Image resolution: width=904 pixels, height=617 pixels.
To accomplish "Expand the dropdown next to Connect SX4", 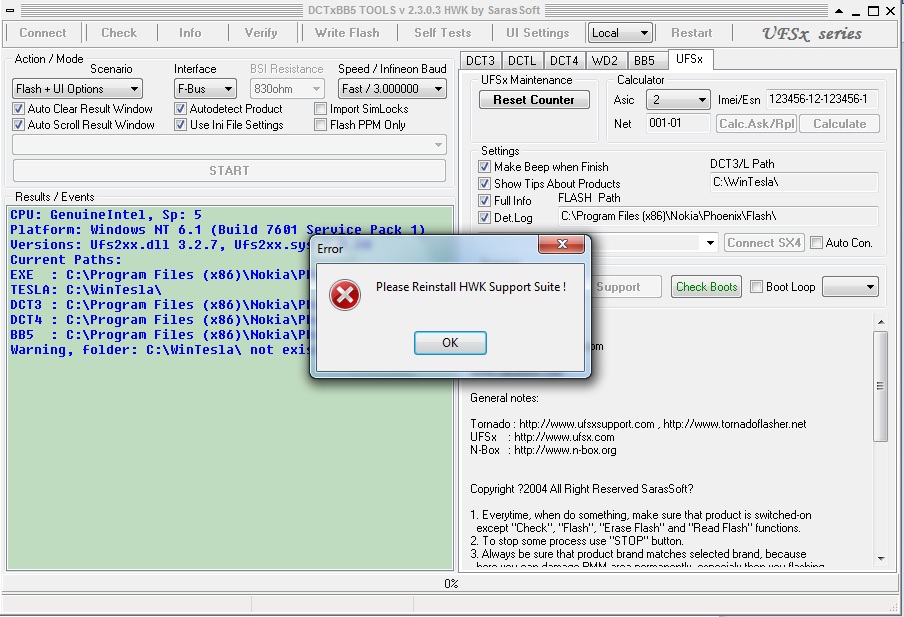I will pos(710,243).
